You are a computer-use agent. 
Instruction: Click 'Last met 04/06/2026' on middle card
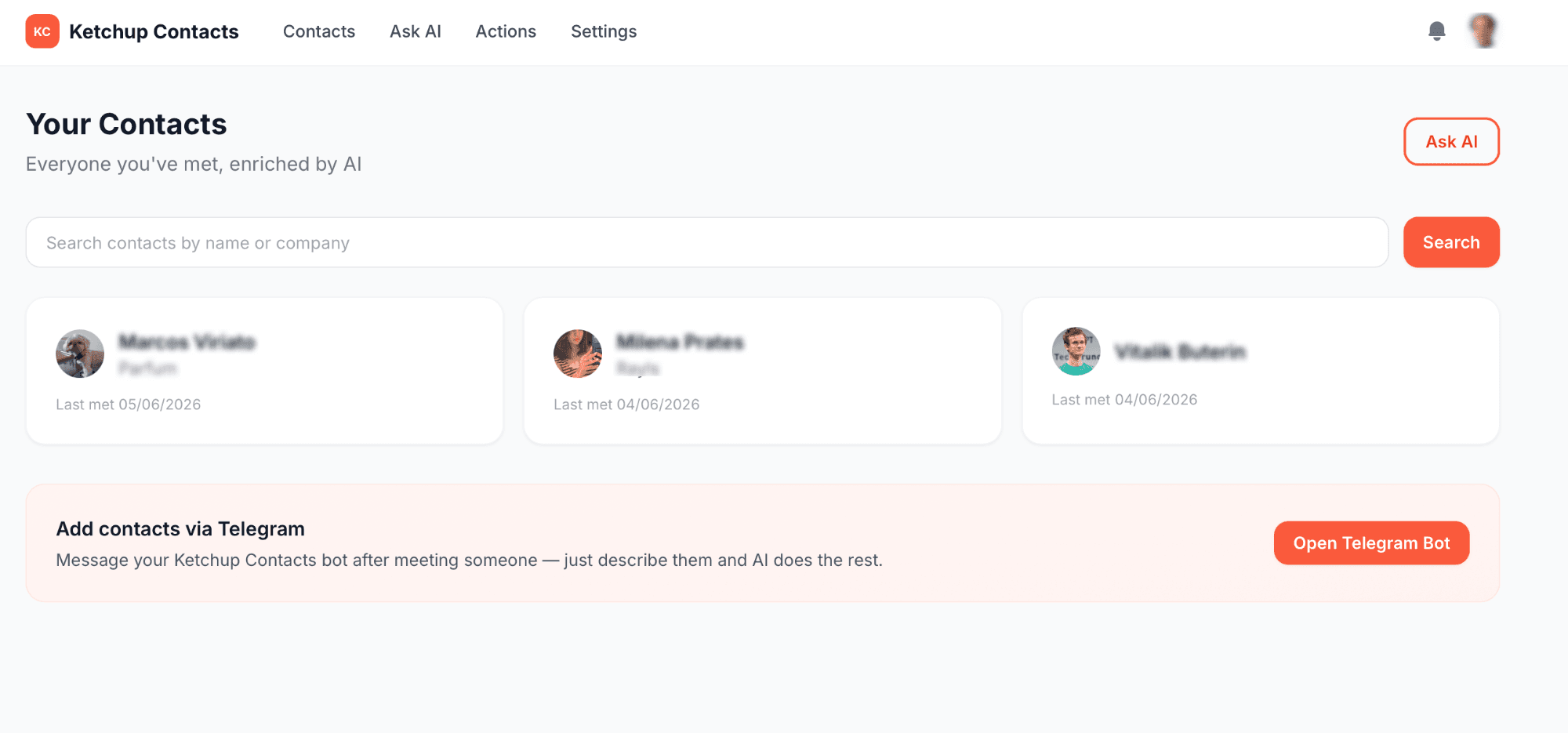pyautogui.click(x=626, y=405)
